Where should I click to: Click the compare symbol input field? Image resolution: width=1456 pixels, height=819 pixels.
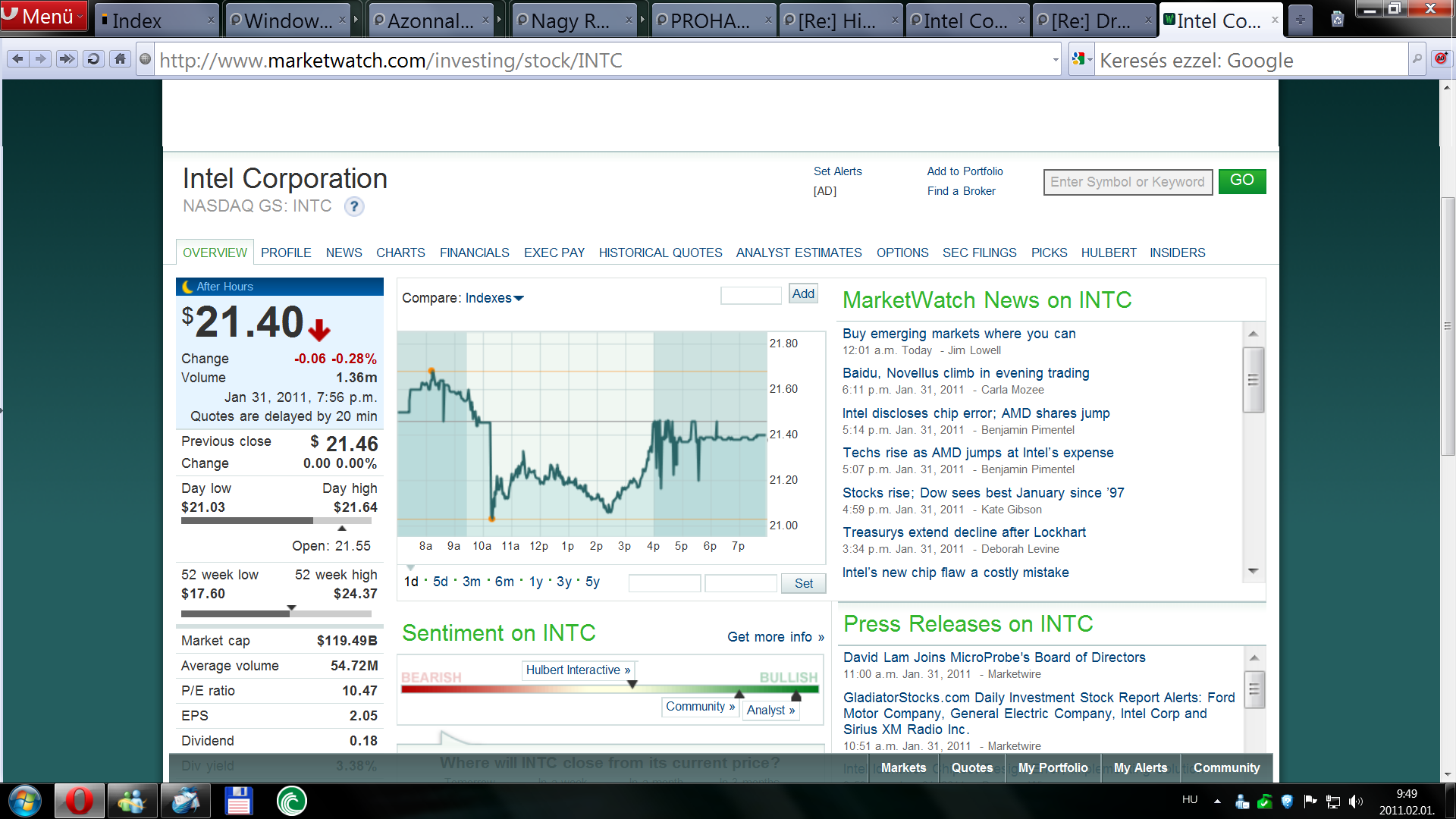click(x=751, y=295)
